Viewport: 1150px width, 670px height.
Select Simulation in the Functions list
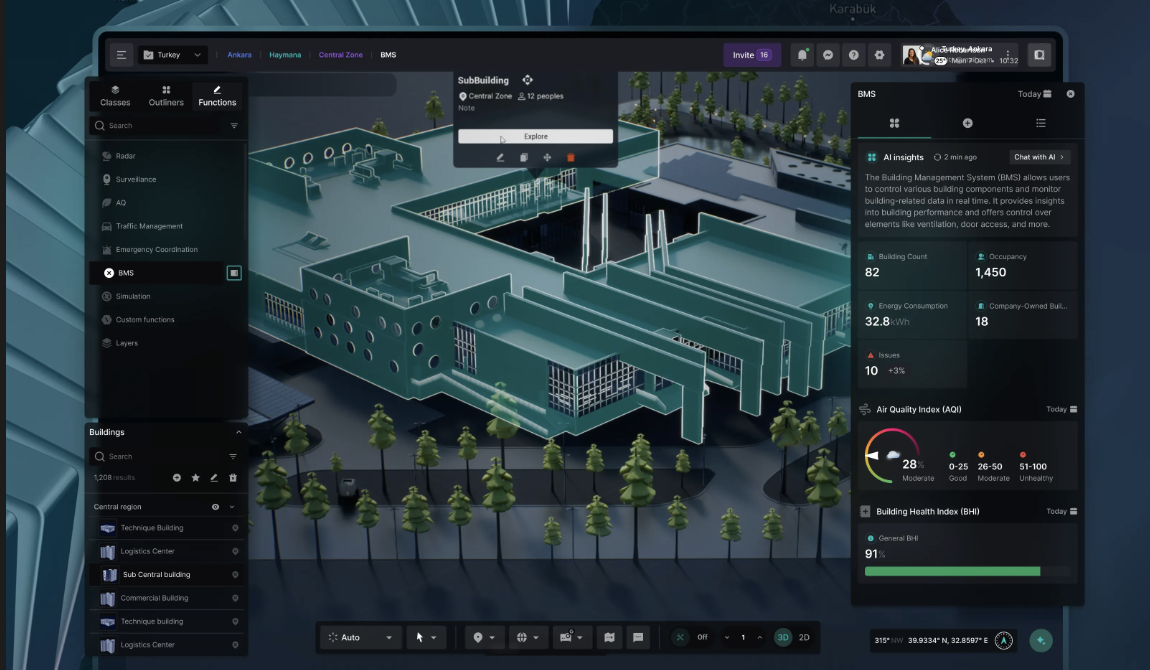[133, 296]
